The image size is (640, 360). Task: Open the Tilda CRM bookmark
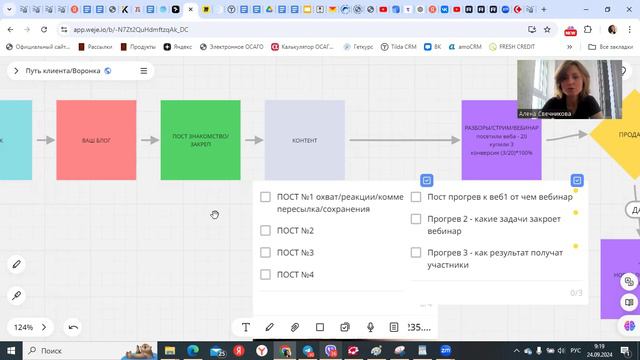coord(399,47)
